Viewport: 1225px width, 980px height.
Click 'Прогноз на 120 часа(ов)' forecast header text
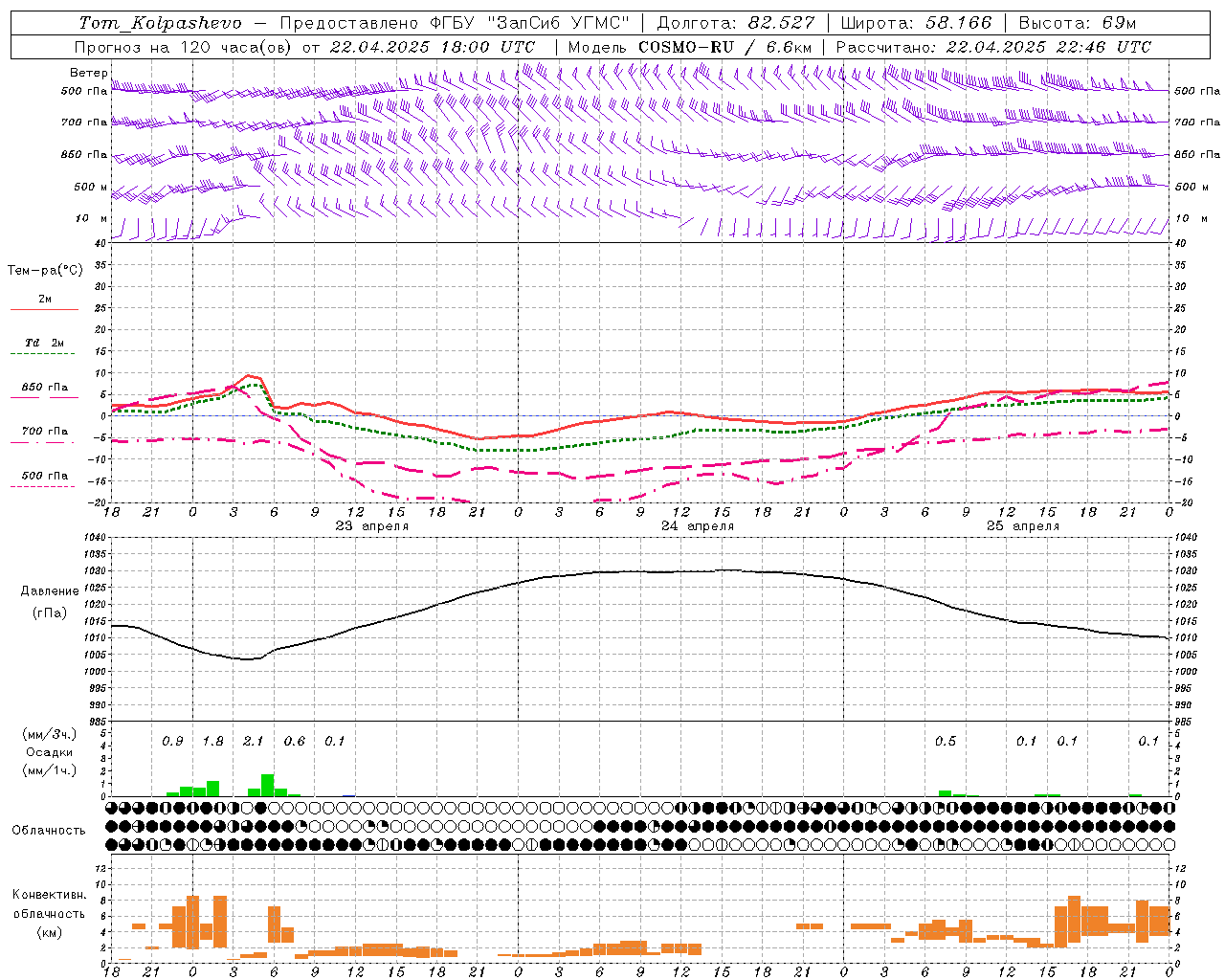pyautogui.click(x=184, y=47)
